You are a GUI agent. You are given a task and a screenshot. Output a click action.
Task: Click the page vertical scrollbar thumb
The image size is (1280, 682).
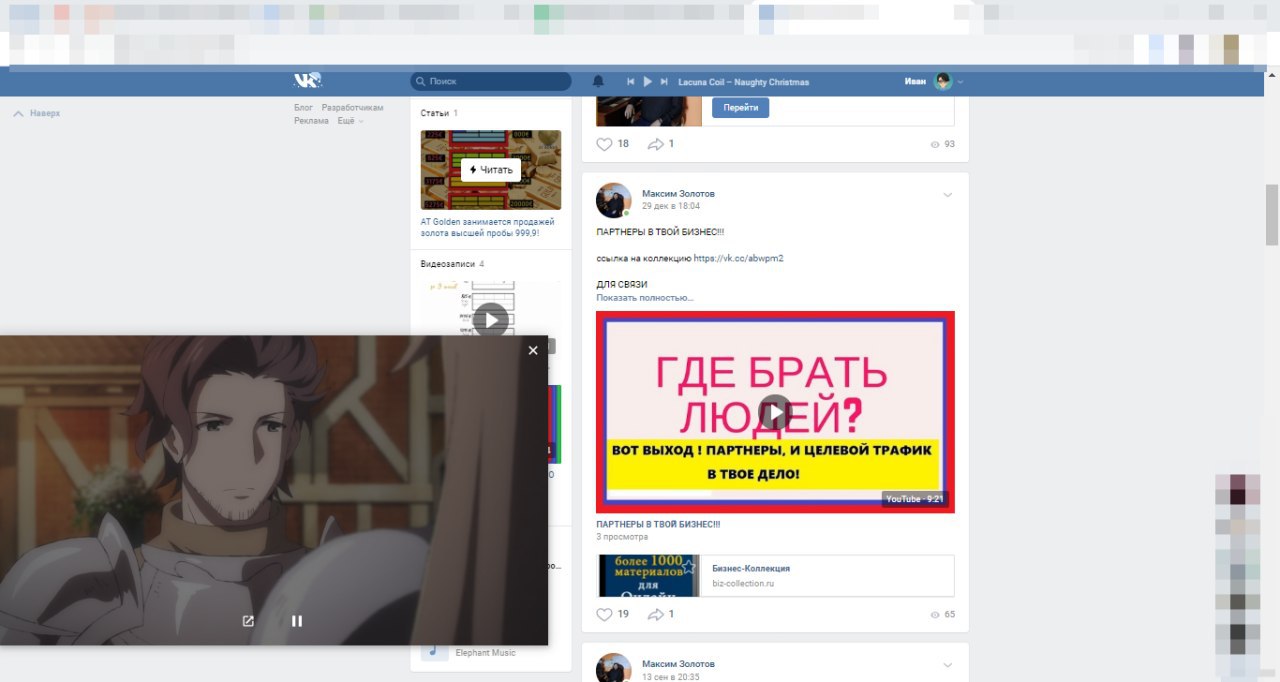(x=1272, y=215)
